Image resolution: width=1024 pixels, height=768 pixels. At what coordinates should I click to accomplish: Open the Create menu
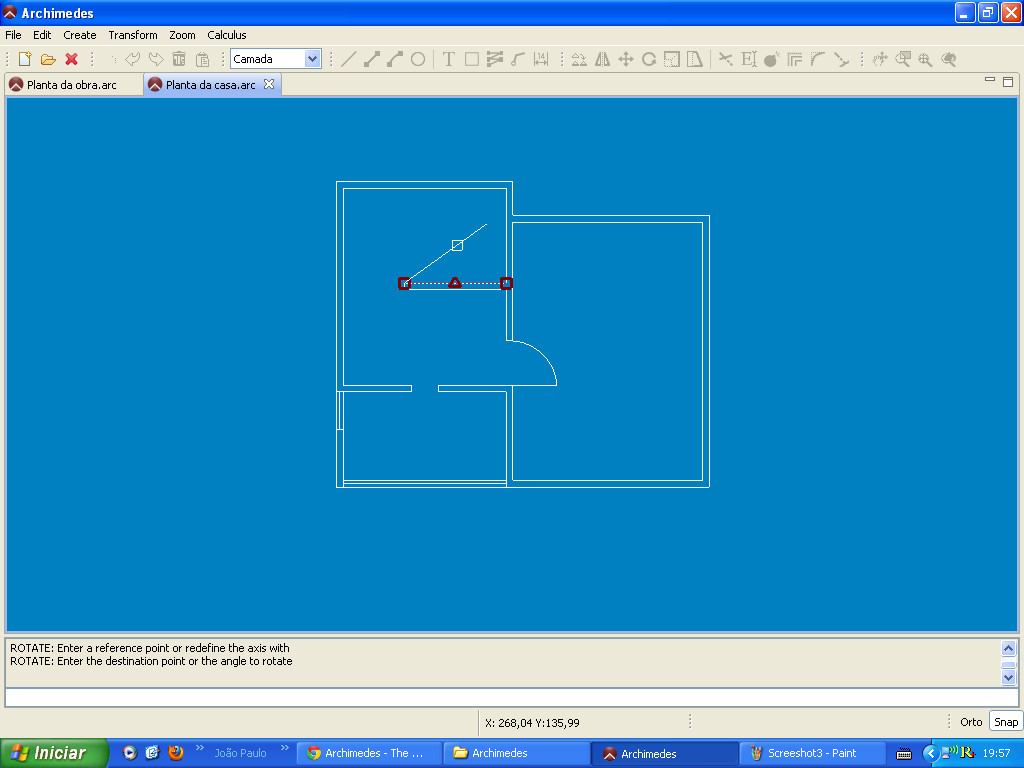pyautogui.click(x=80, y=35)
